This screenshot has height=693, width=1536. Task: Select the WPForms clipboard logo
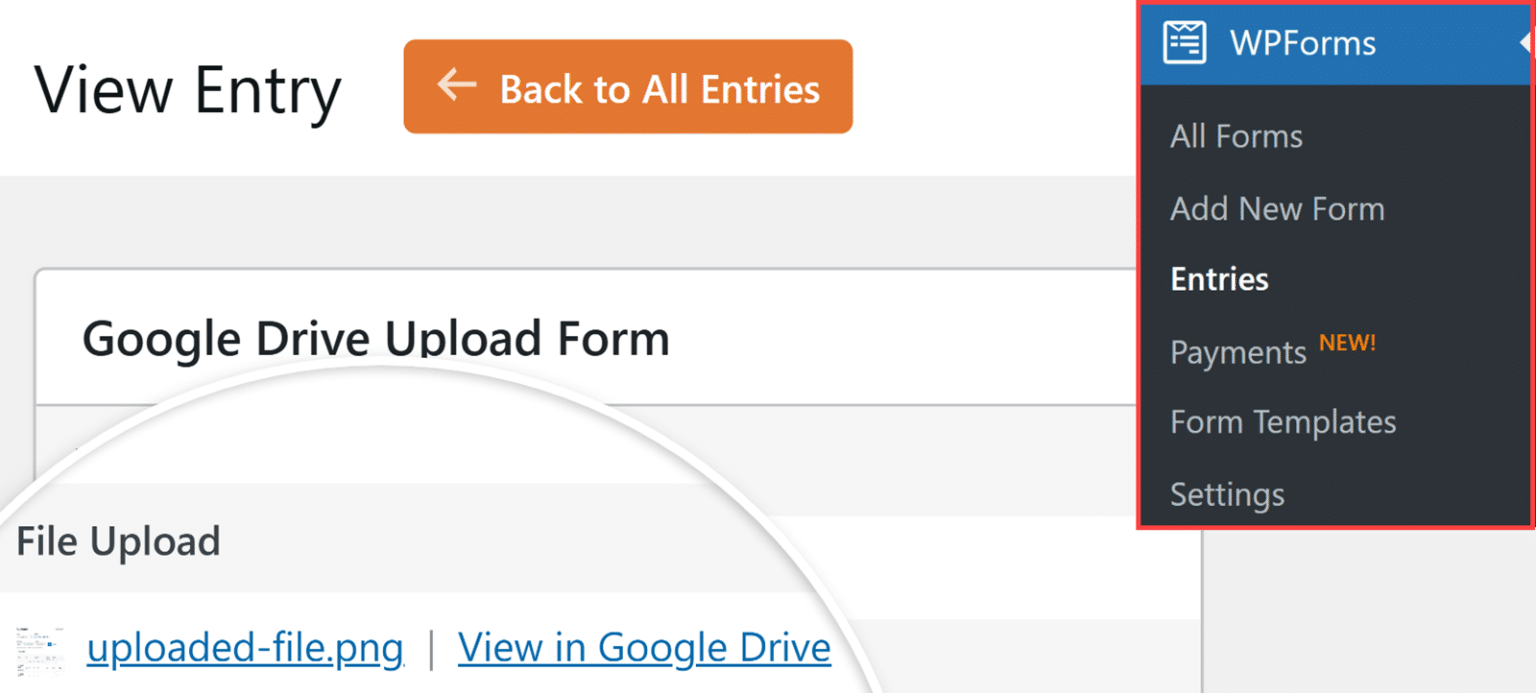[1185, 42]
